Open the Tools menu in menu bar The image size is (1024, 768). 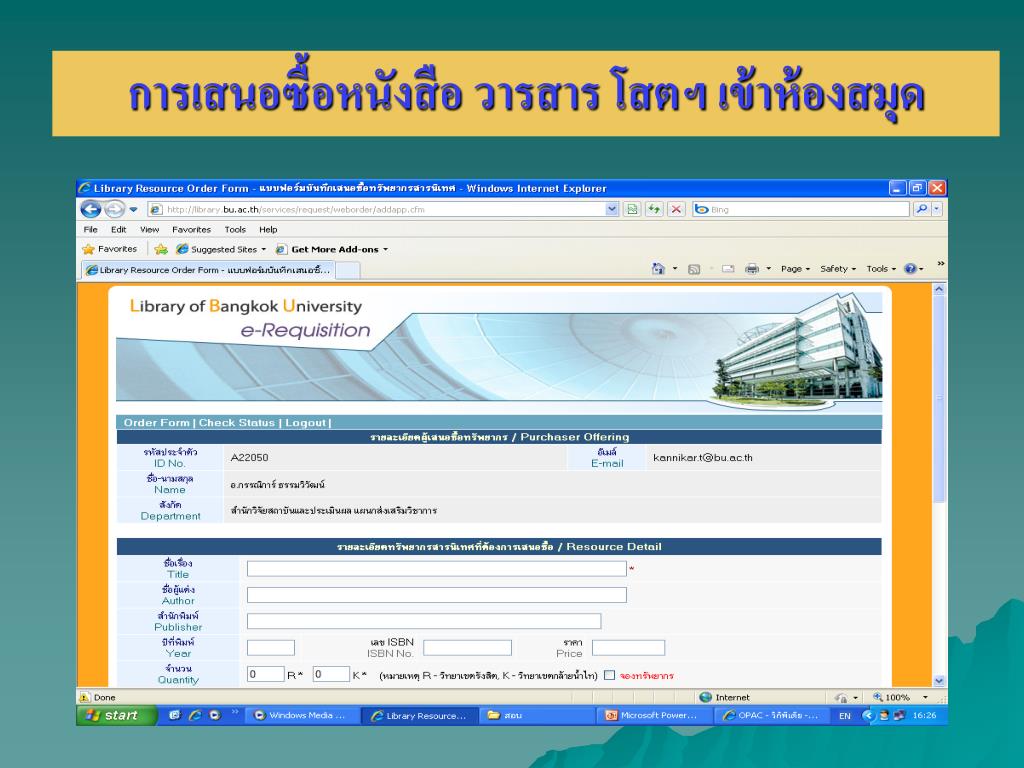tap(235, 230)
